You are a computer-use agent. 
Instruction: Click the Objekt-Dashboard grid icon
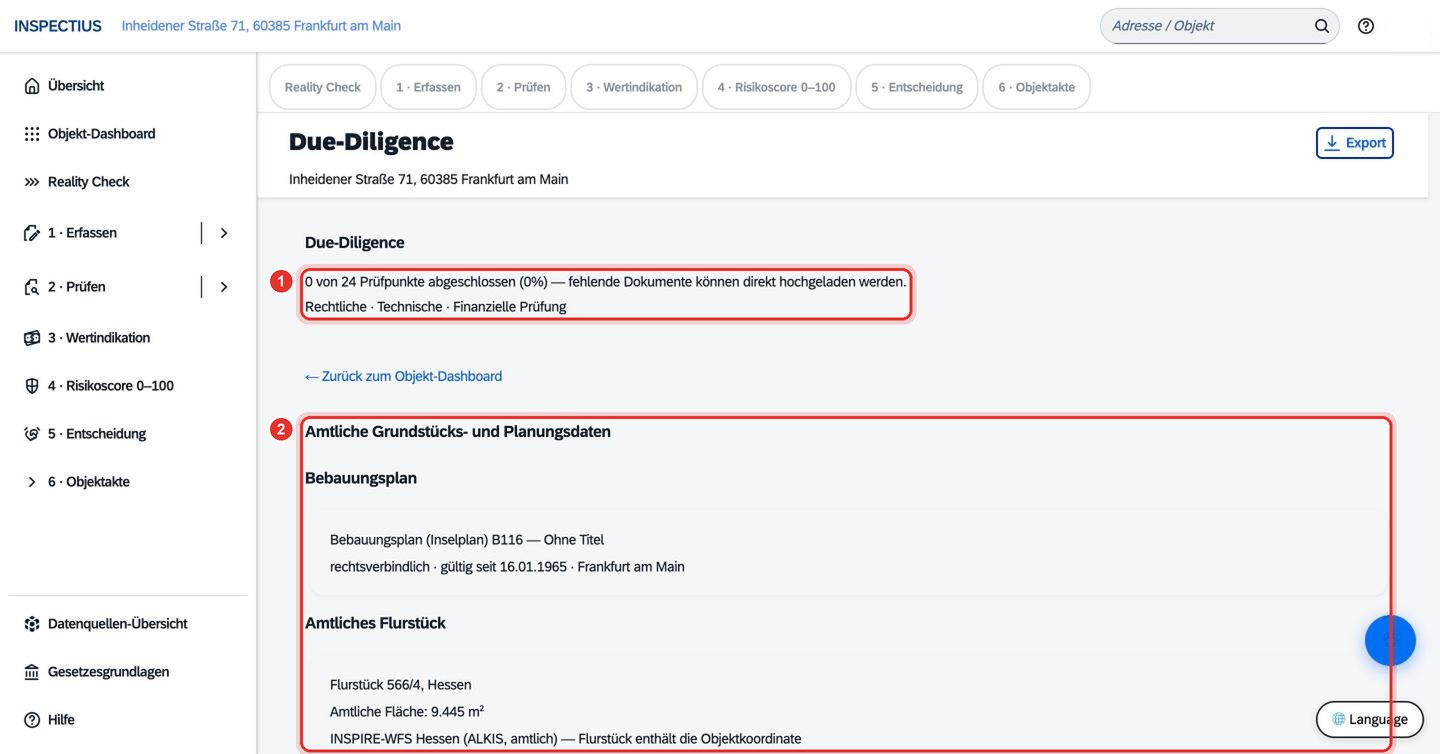click(x=32, y=134)
